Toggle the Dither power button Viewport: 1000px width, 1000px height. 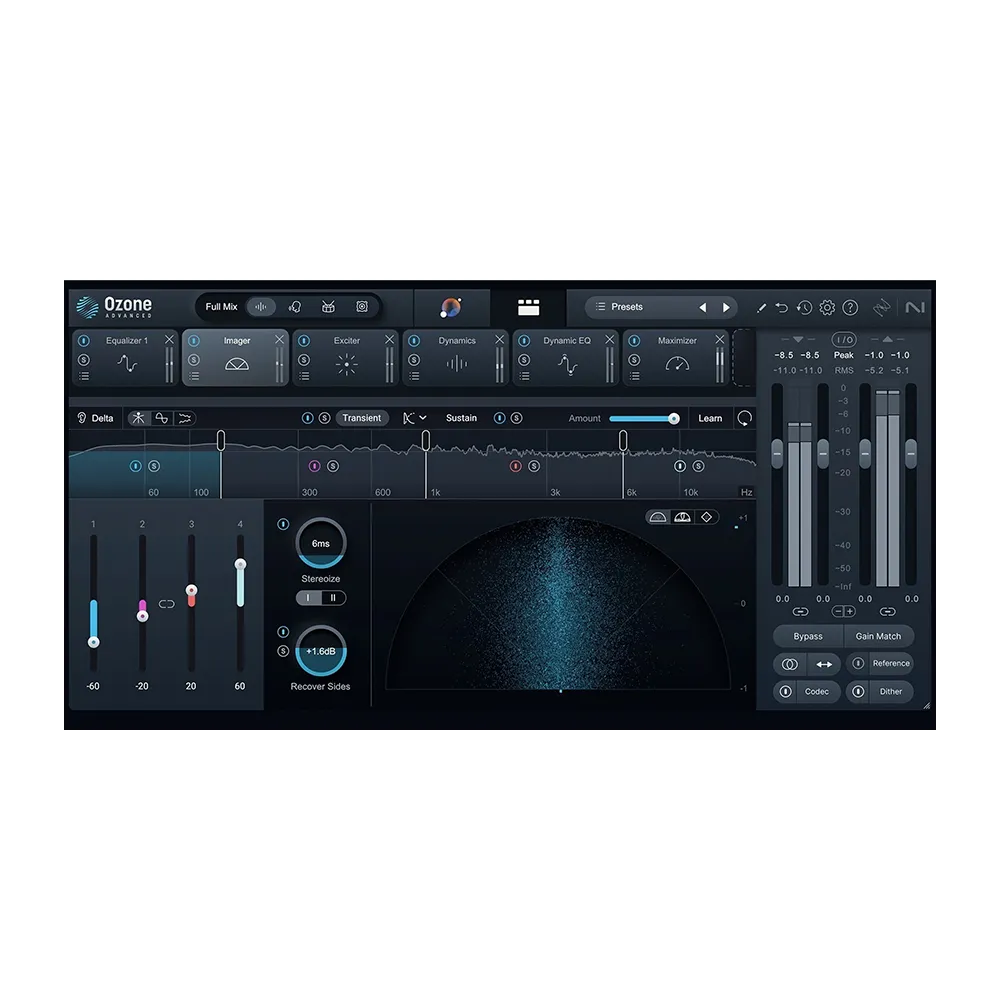point(858,692)
